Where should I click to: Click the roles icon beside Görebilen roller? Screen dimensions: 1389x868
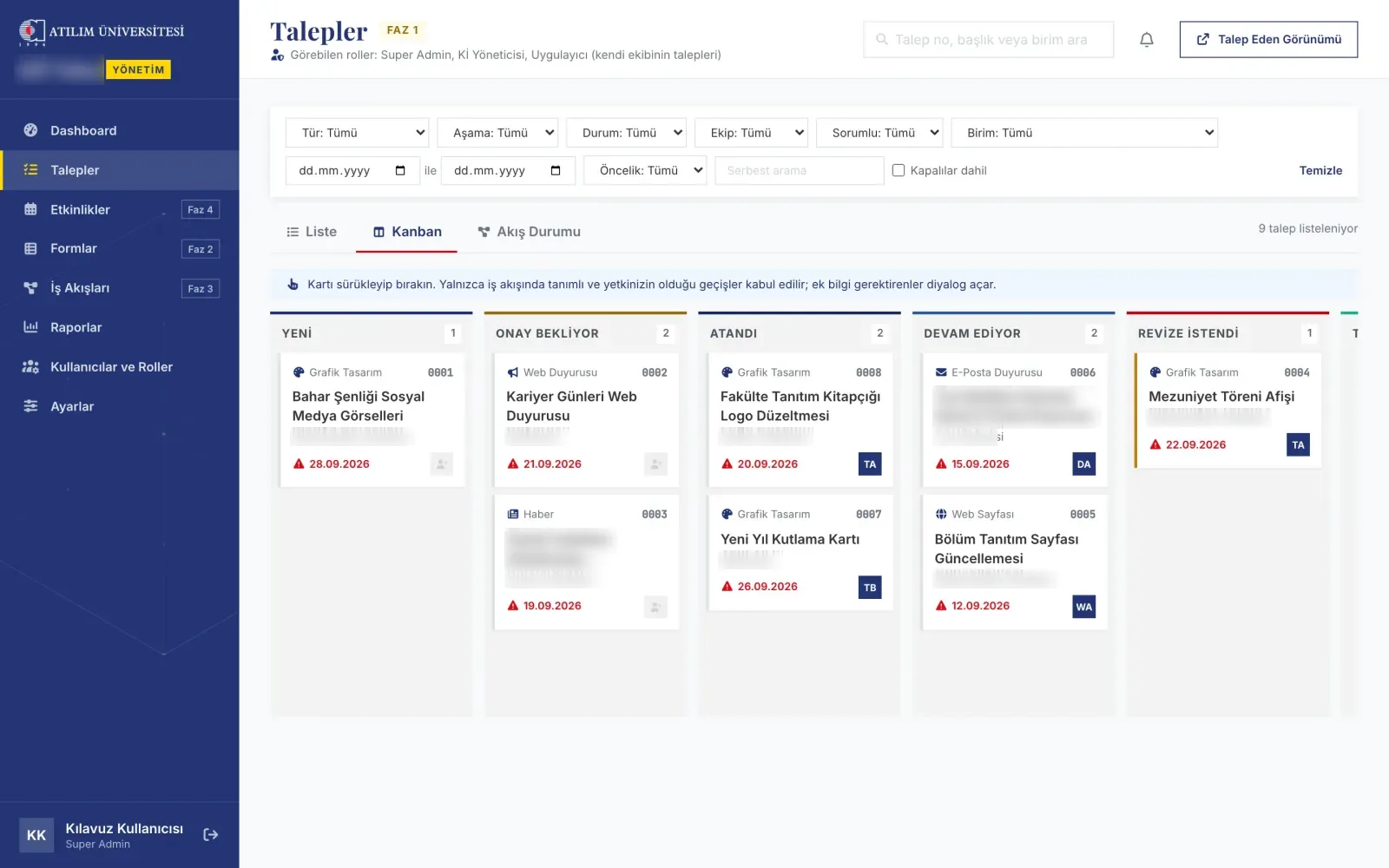click(x=278, y=55)
